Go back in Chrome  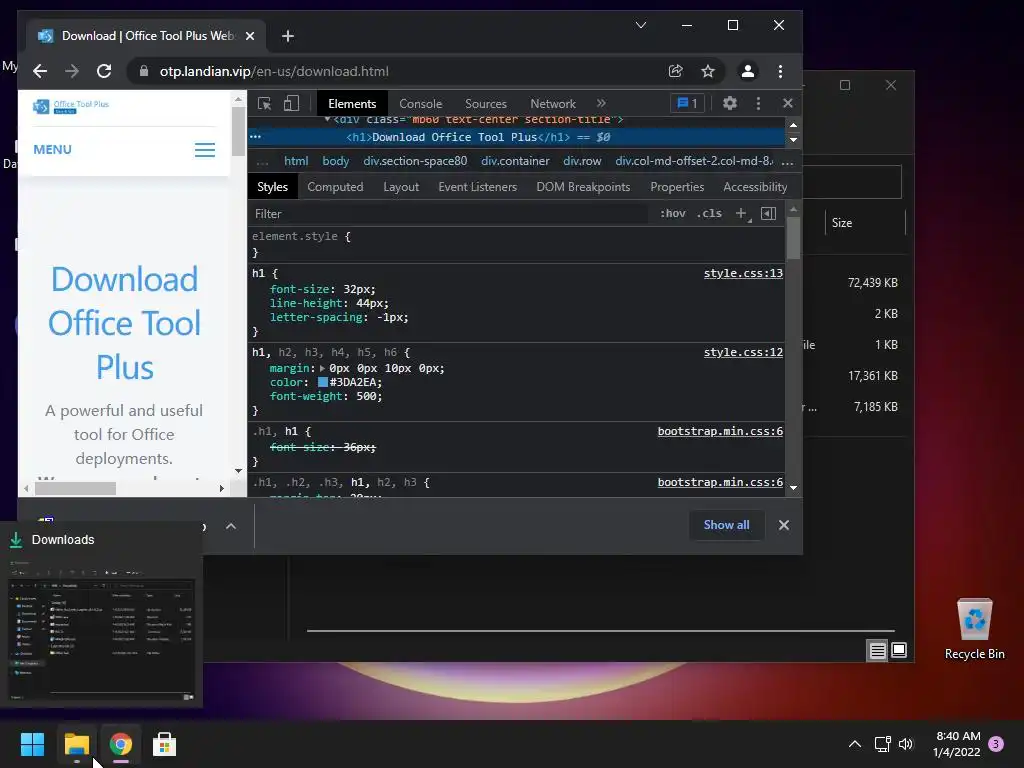coord(40,71)
